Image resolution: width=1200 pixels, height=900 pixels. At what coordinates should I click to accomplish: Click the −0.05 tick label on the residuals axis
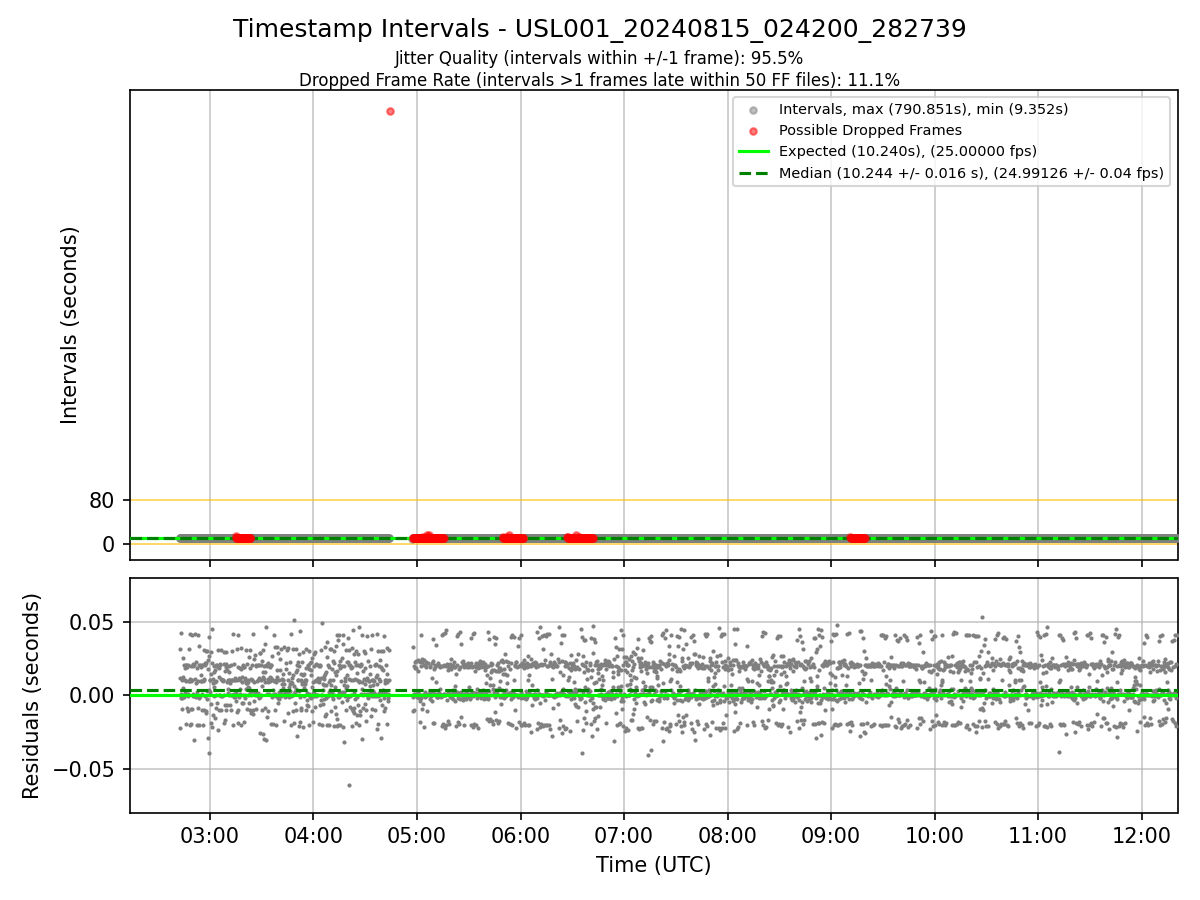coord(85,769)
